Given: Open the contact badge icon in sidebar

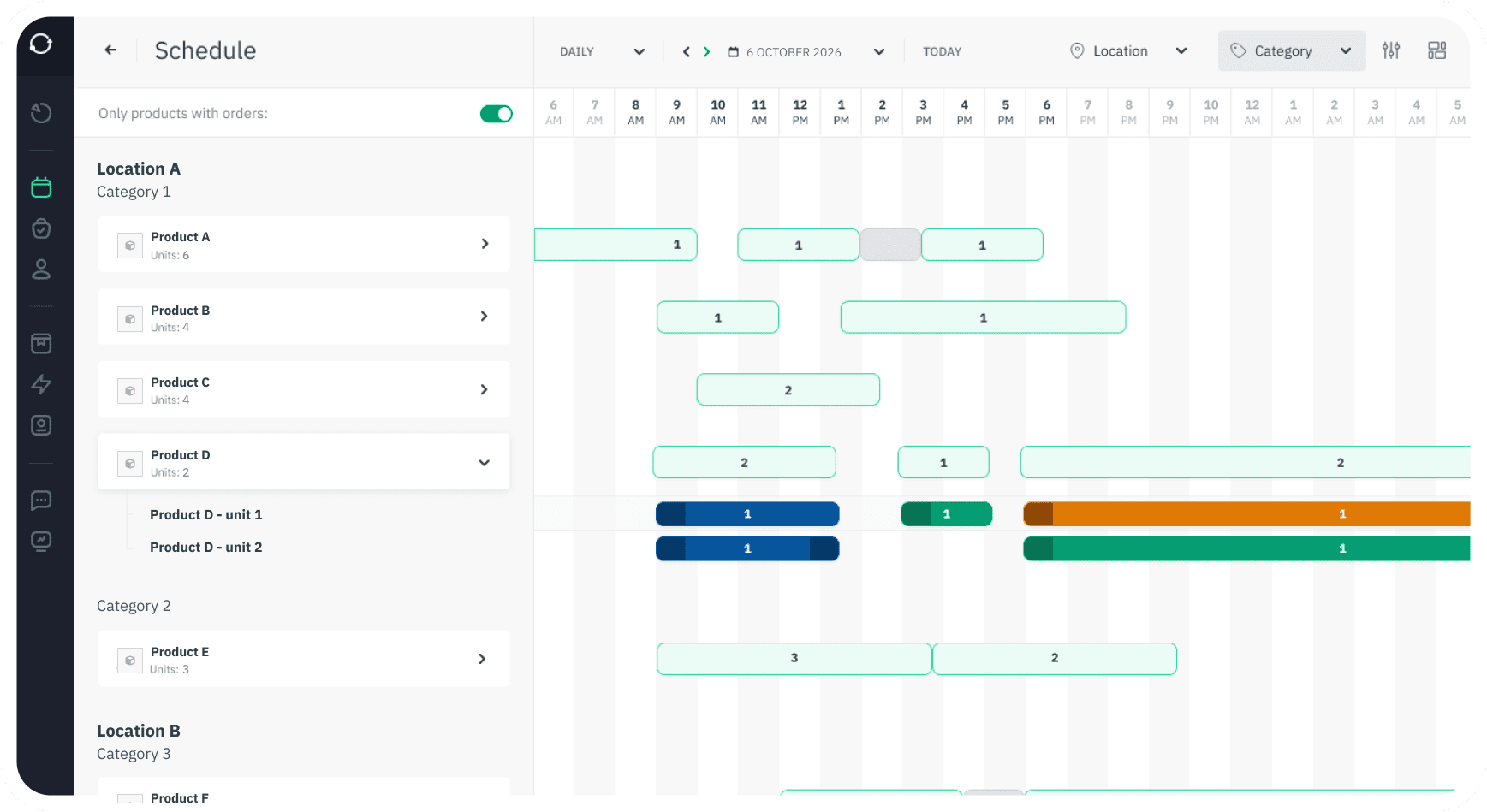Looking at the screenshot, I should [41, 425].
